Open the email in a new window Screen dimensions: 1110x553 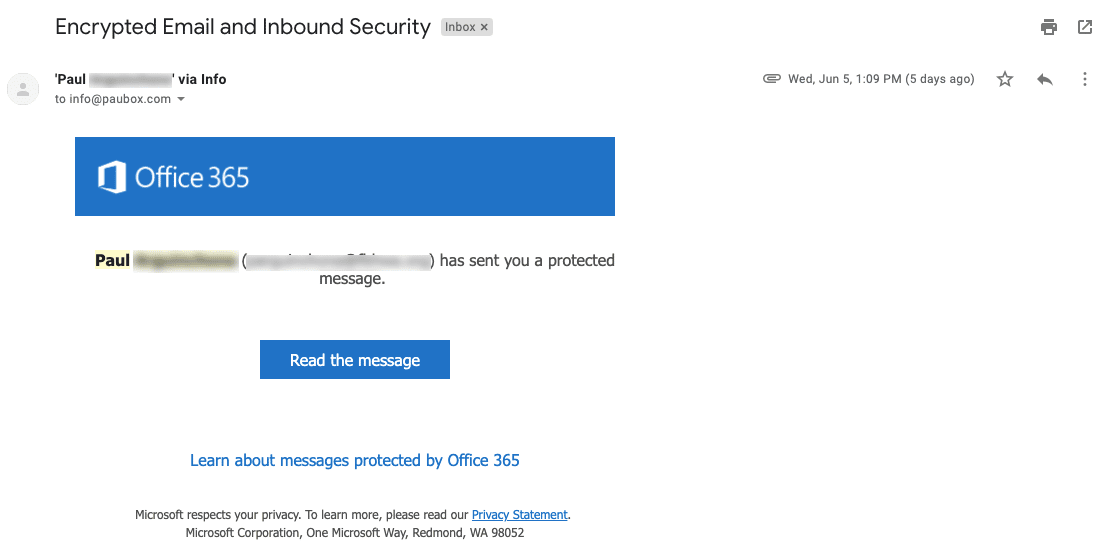coord(1085,27)
